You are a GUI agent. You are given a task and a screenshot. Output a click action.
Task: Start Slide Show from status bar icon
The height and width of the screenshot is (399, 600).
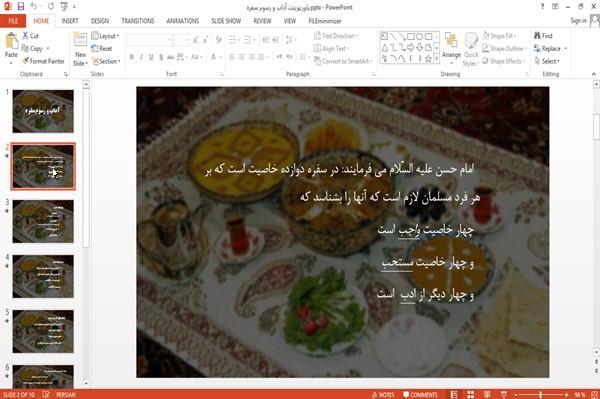(x=504, y=395)
